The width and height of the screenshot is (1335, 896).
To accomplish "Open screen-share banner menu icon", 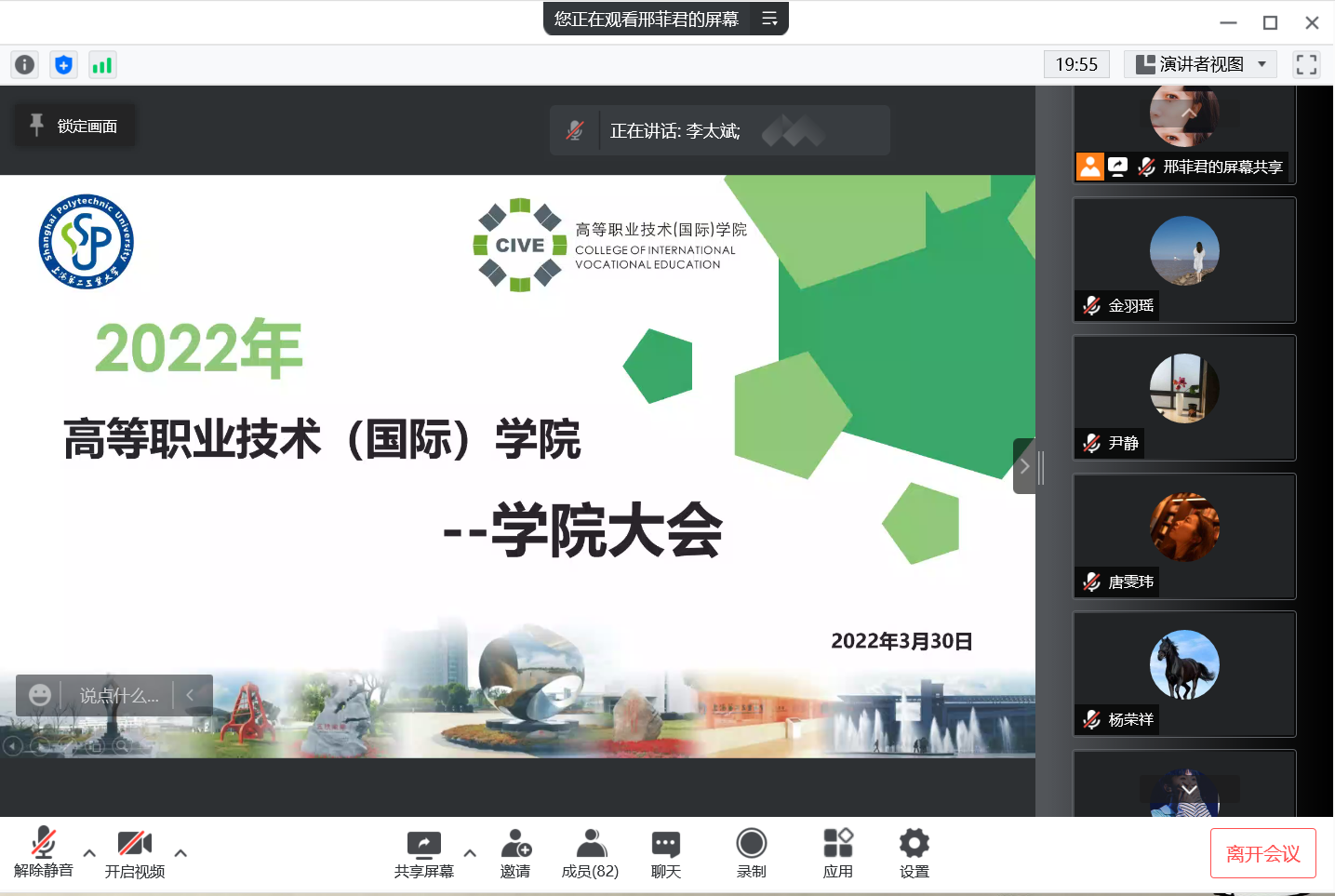I will [769, 19].
